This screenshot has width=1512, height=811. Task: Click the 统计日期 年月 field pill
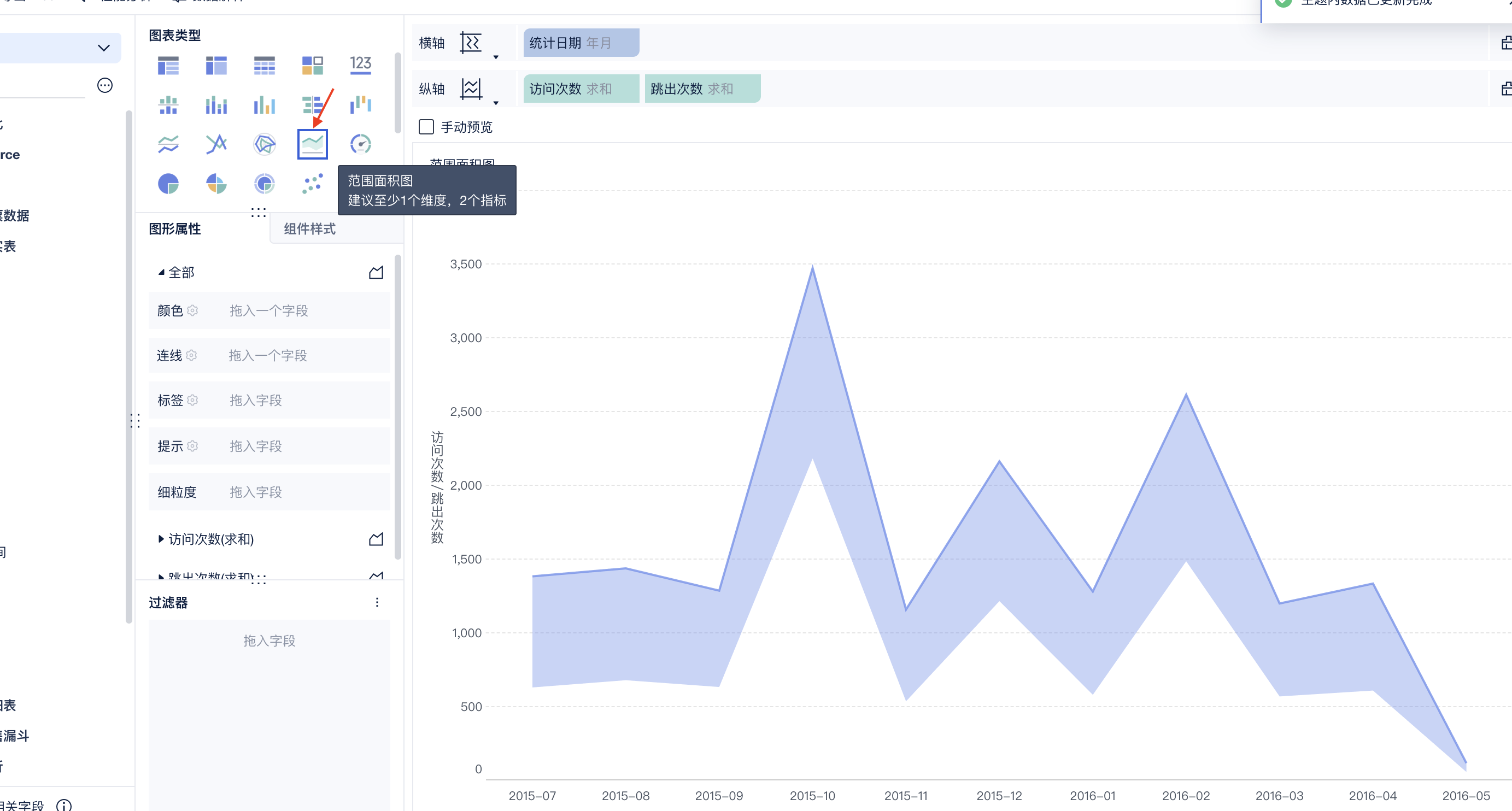tap(581, 43)
